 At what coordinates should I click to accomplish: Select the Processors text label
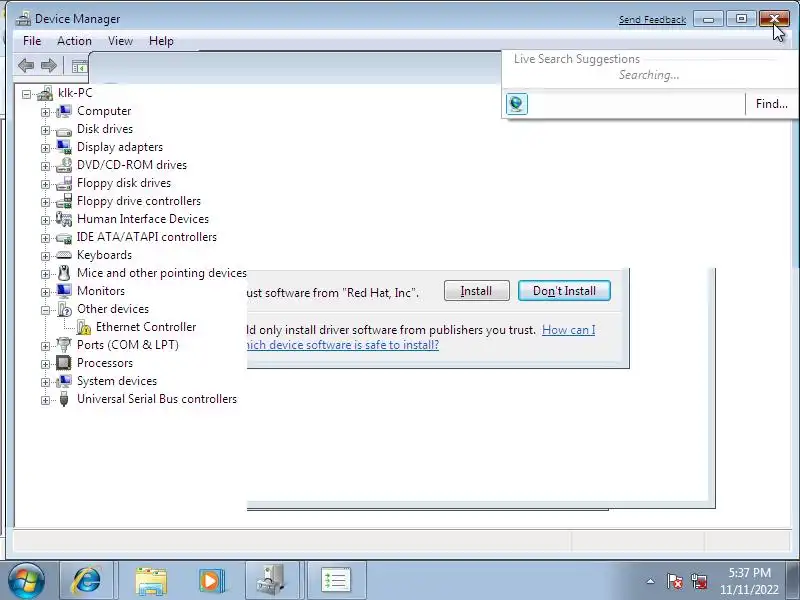(105, 363)
